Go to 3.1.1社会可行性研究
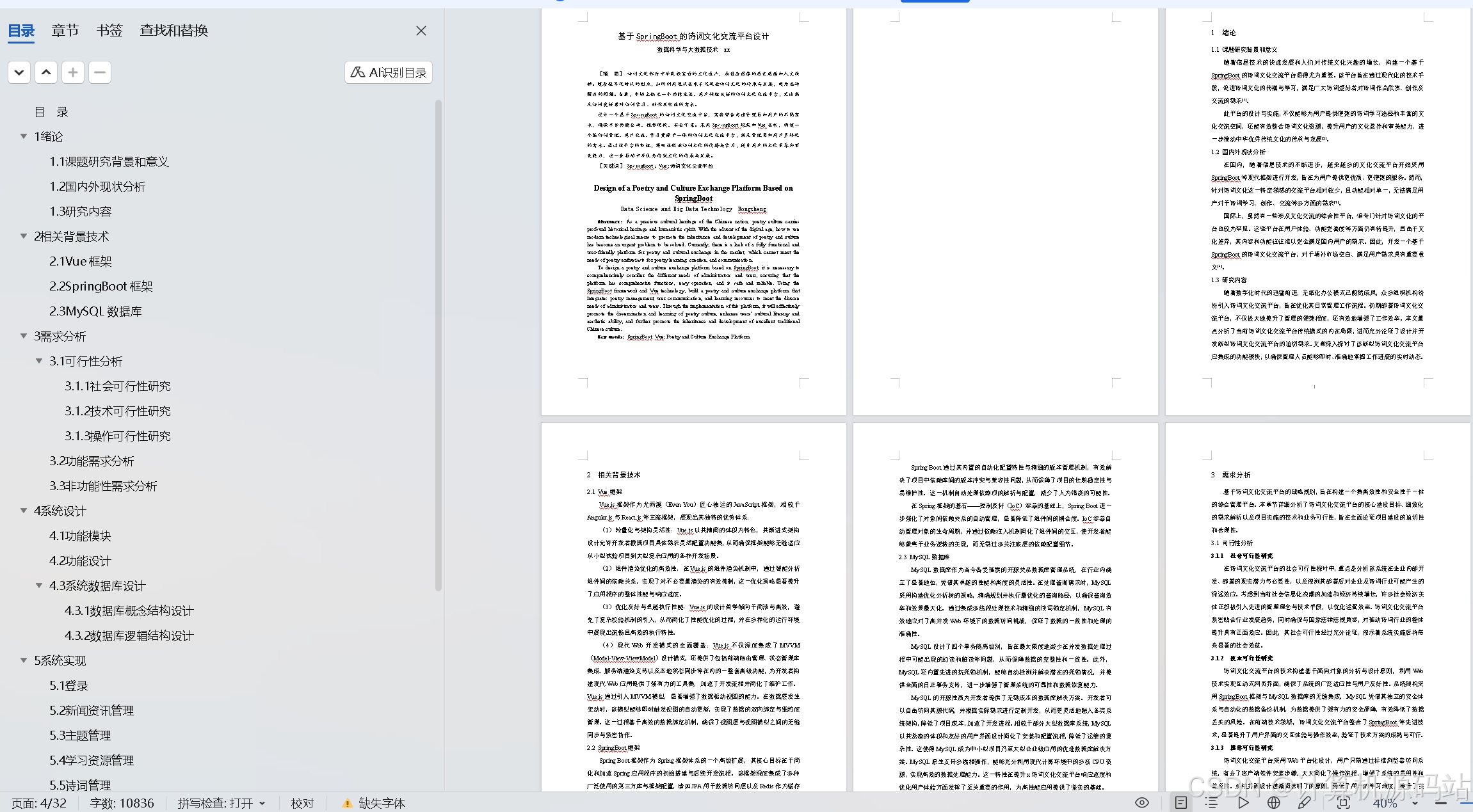Viewport: 1473px width, 812px height. [118, 386]
